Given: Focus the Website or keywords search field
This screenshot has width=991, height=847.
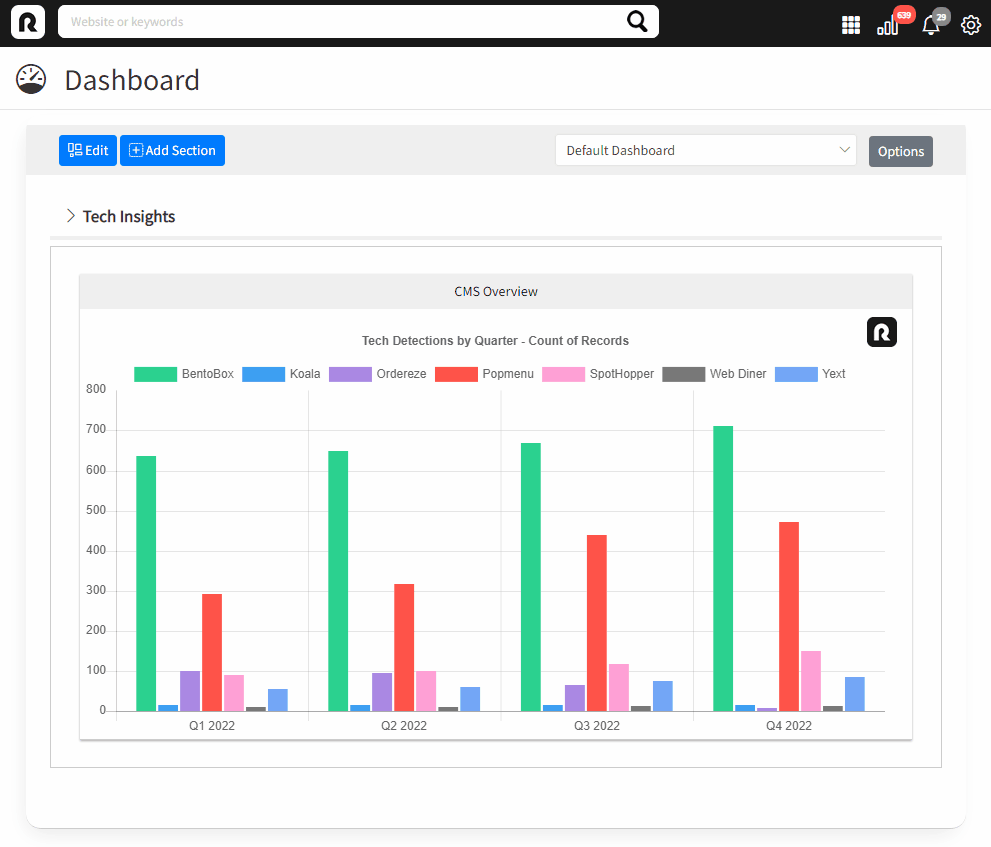Looking at the screenshot, I should [x=358, y=21].
